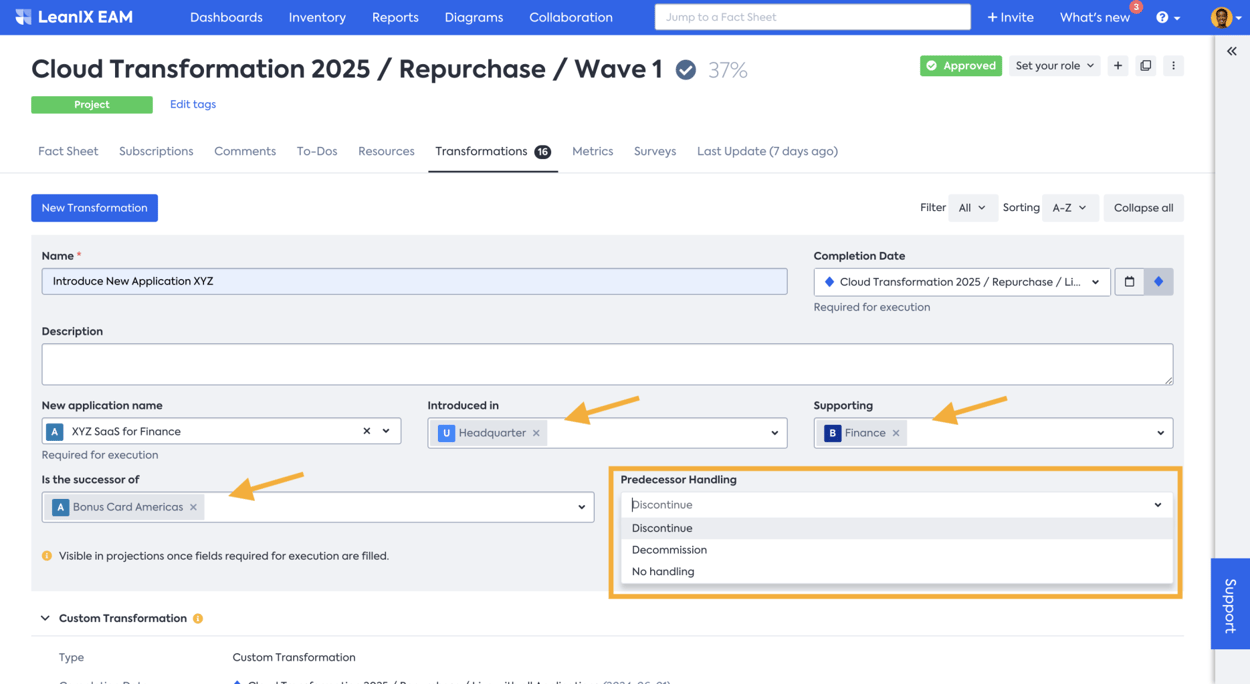1250x684 pixels.
Task: Choose the No handling option
Action: [663, 572]
